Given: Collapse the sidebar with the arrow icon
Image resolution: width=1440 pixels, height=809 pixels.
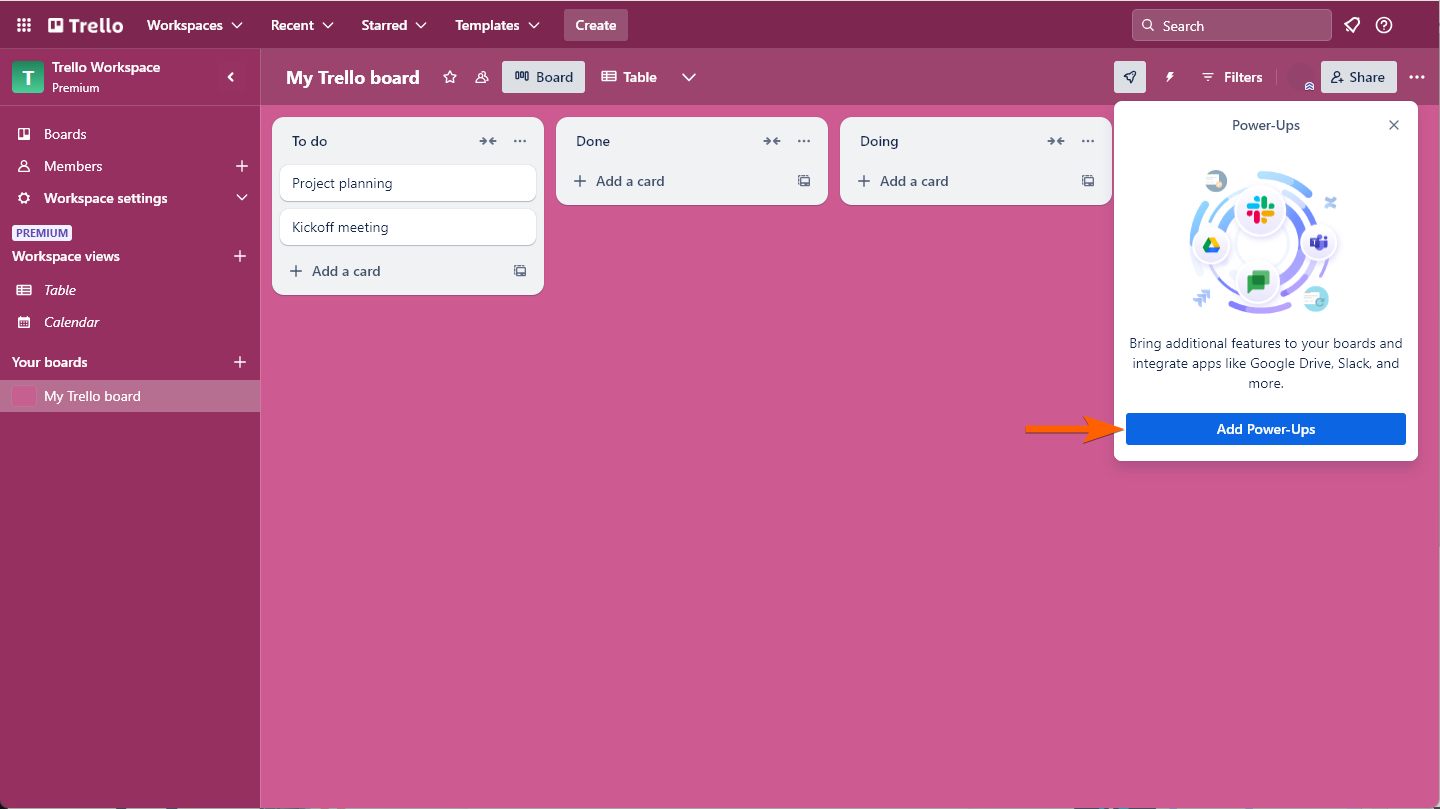Looking at the screenshot, I should [231, 77].
